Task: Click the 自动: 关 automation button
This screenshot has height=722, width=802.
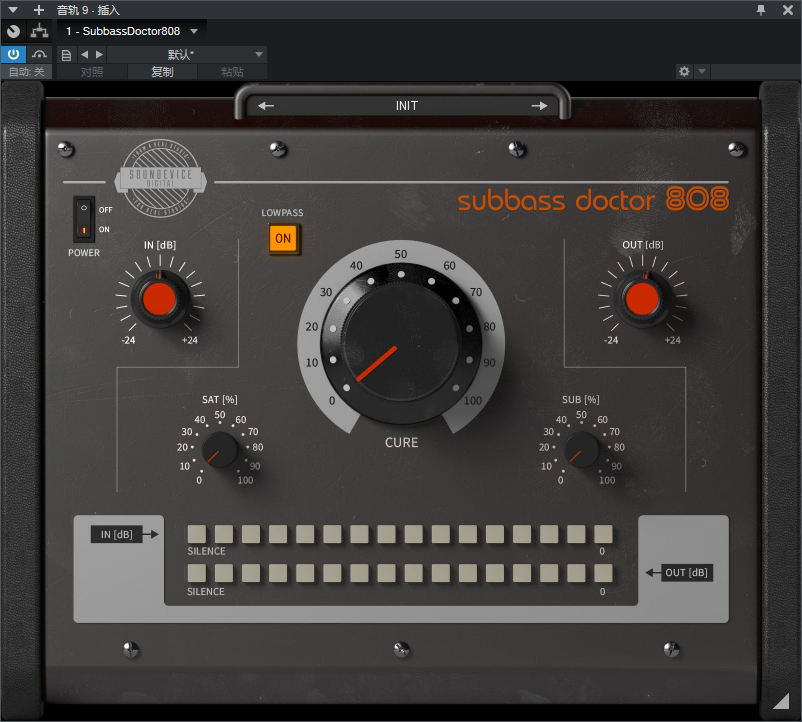Action: [26, 72]
